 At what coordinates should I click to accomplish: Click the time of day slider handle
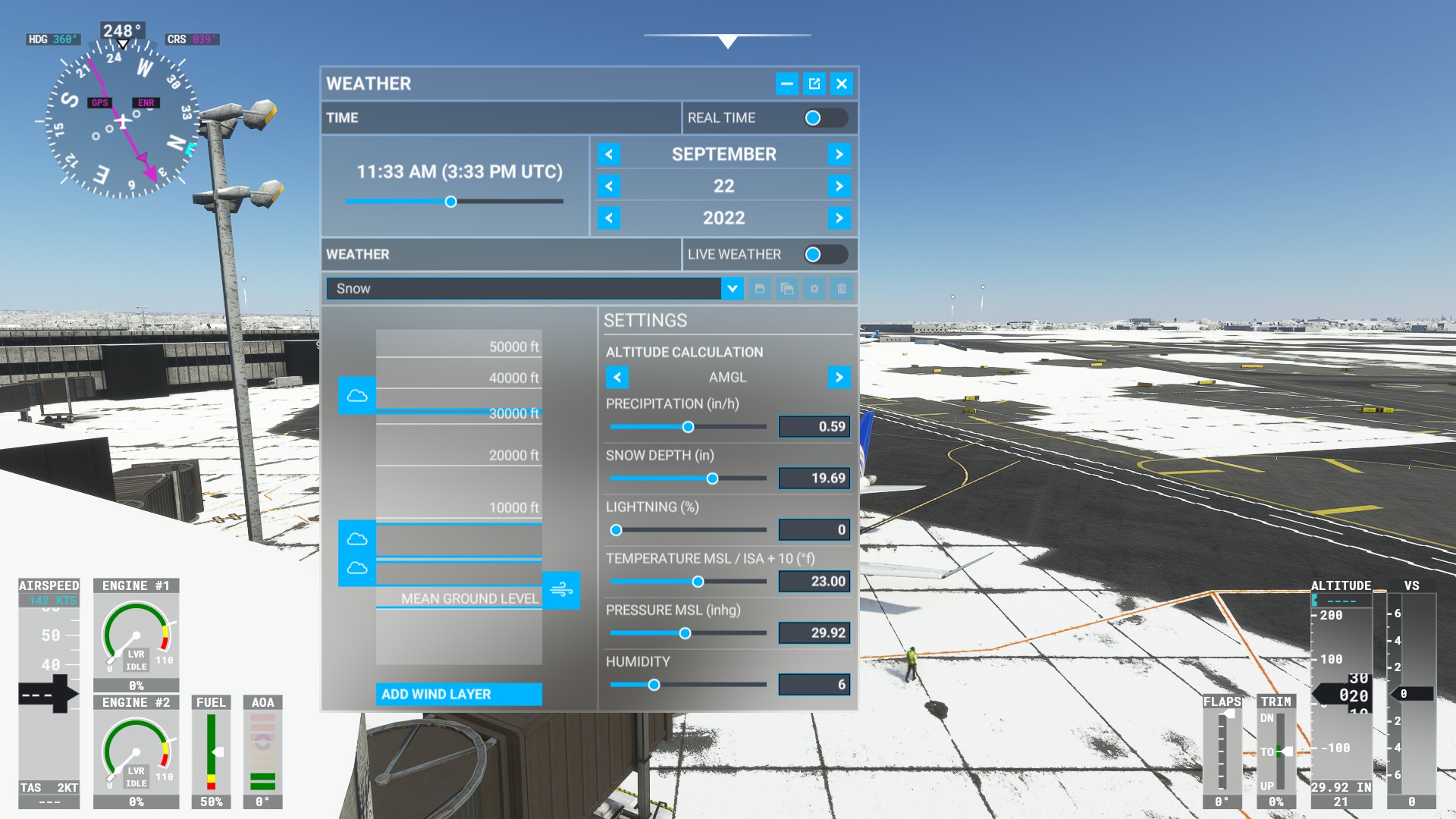[451, 202]
